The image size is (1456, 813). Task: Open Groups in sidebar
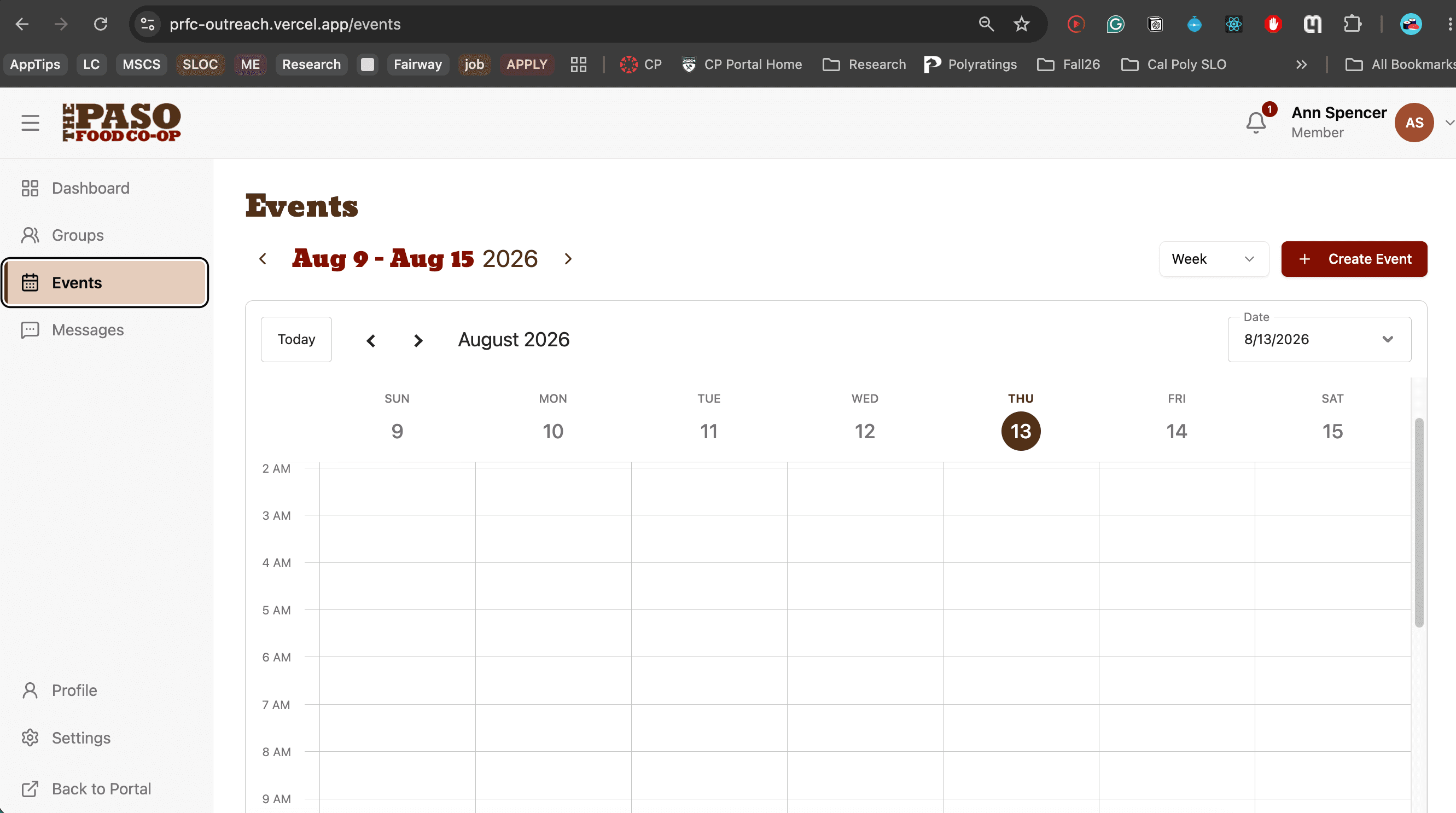tap(106, 235)
